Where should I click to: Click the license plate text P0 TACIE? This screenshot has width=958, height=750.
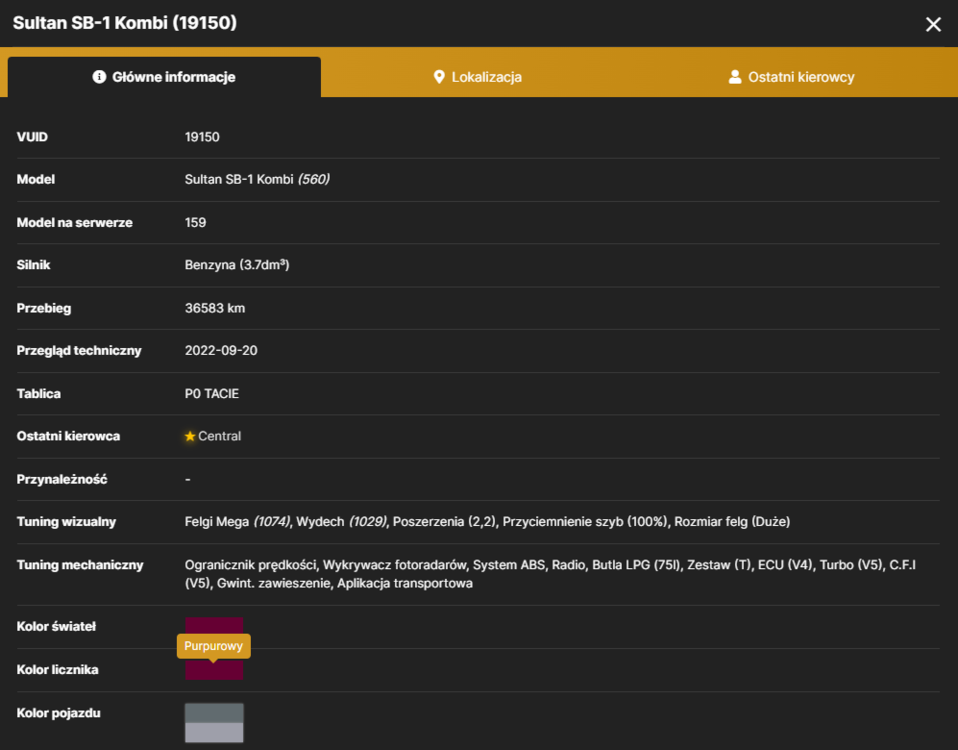click(x=211, y=393)
